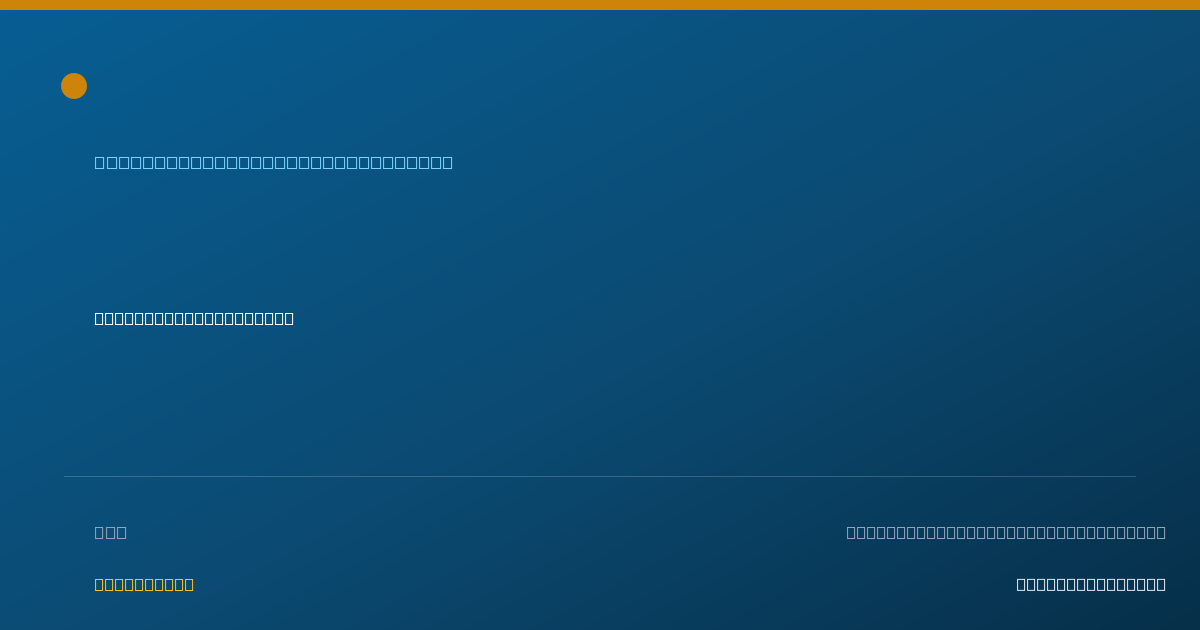Viewport: 1200px width, 630px height.
Task: Select the light-blue subtitle text line
Action: pyautogui.click(x=274, y=162)
